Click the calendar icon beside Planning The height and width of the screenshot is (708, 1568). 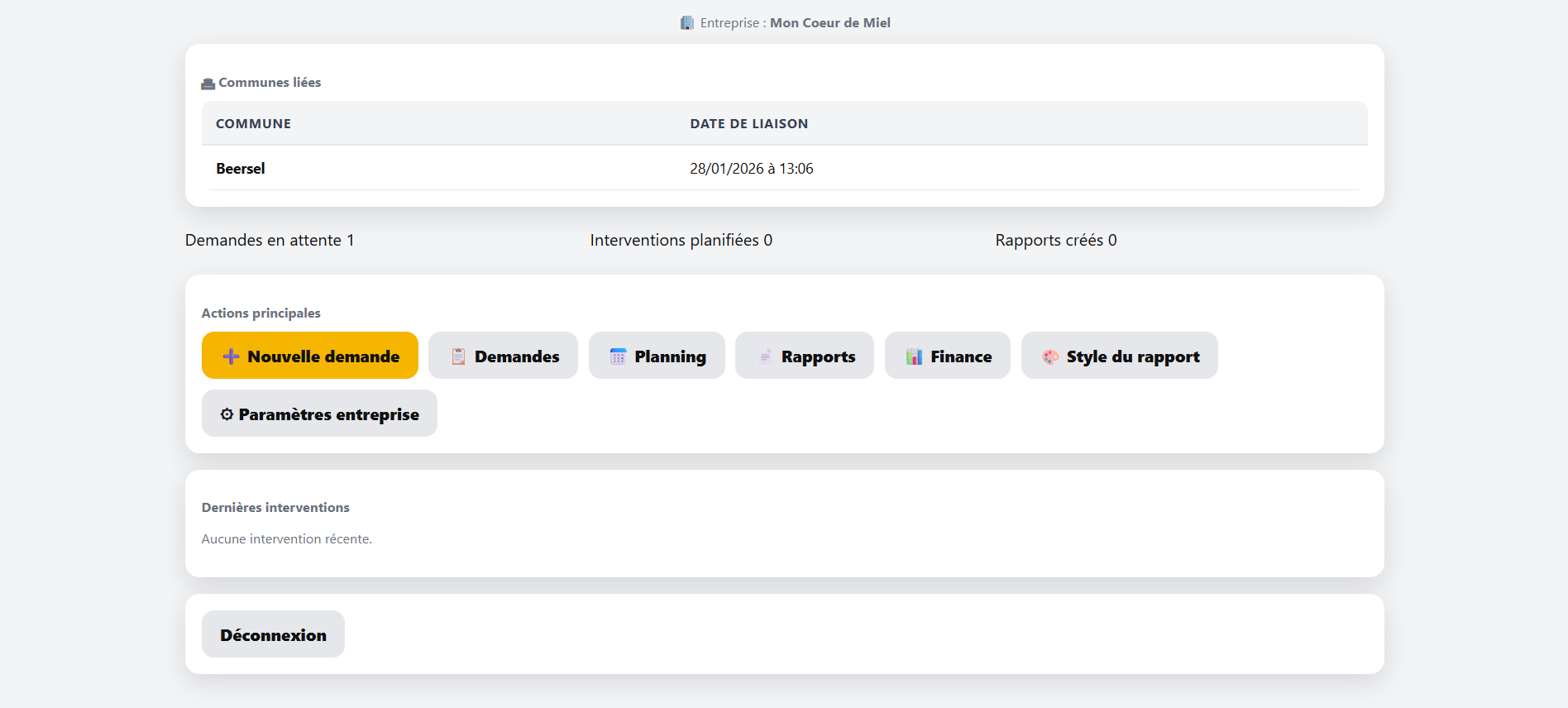tap(618, 356)
